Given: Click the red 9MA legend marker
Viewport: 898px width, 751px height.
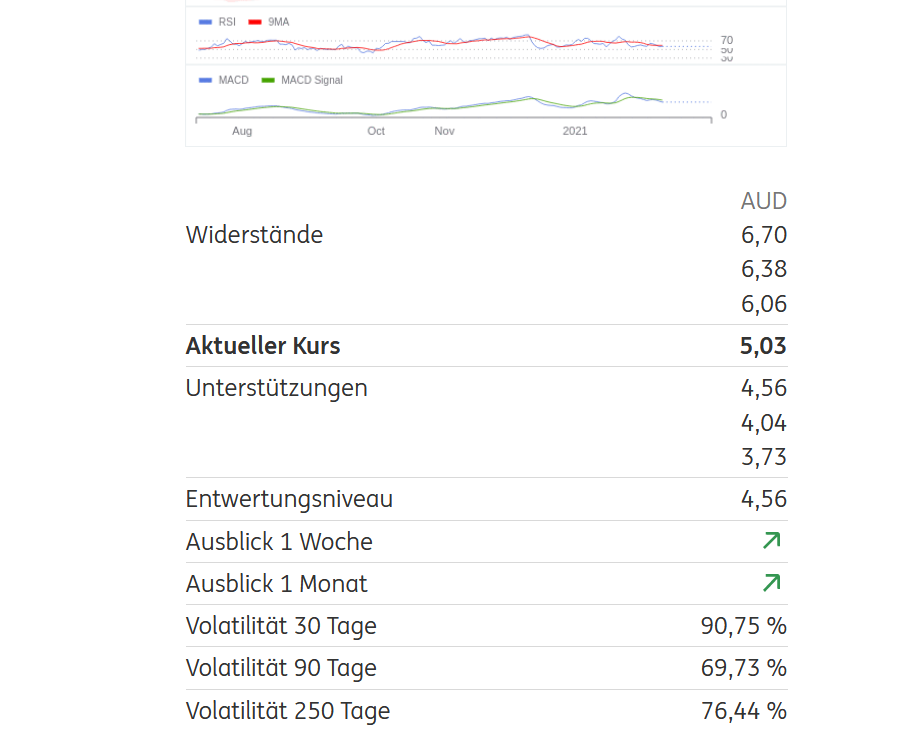Looking at the screenshot, I should click(x=255, y=22).
